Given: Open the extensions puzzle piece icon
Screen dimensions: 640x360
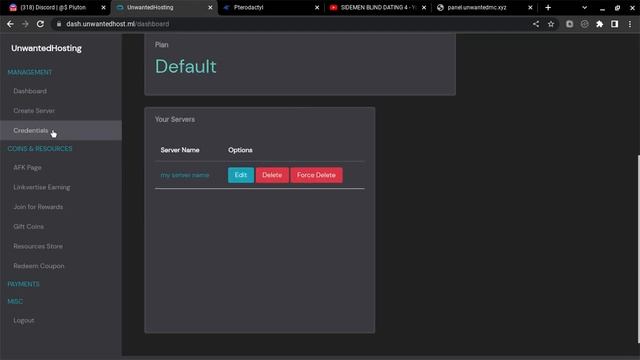Looking at the screenshot, I should [x=600, y=24].
